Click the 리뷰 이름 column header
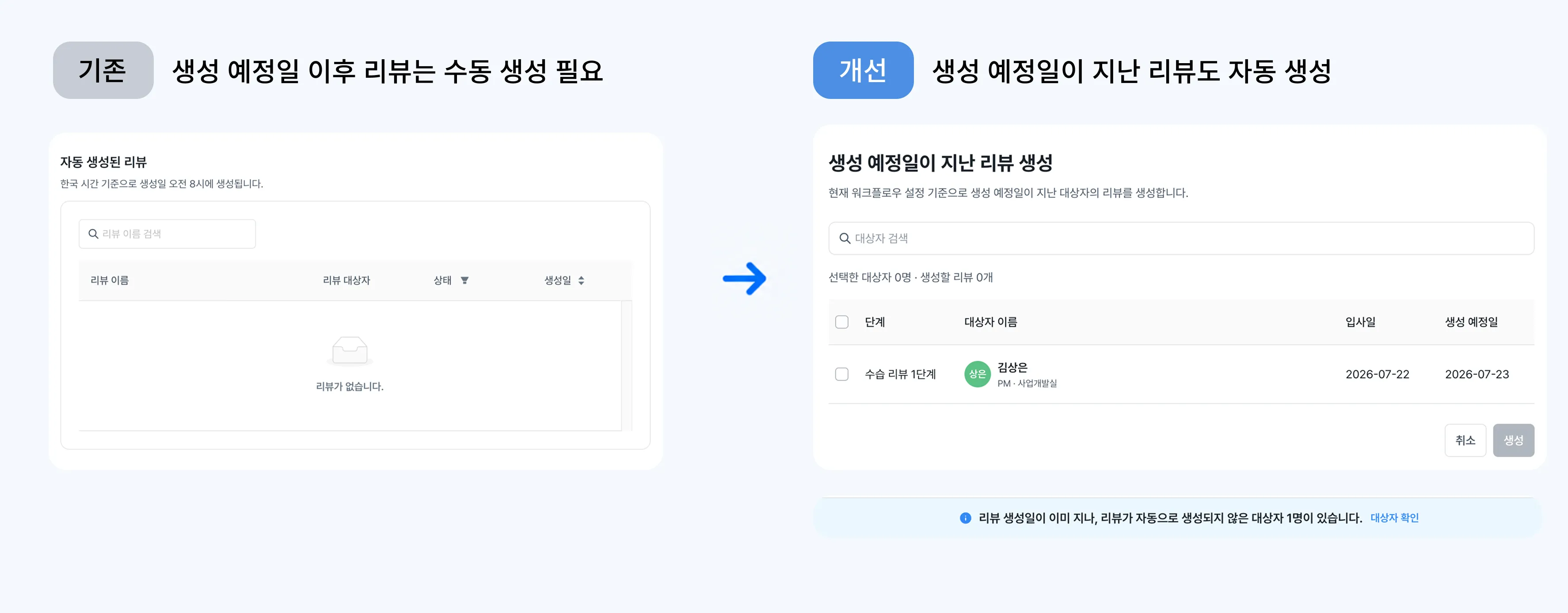The height and width of the screenshot is (613, 1568). click(110, 280)
